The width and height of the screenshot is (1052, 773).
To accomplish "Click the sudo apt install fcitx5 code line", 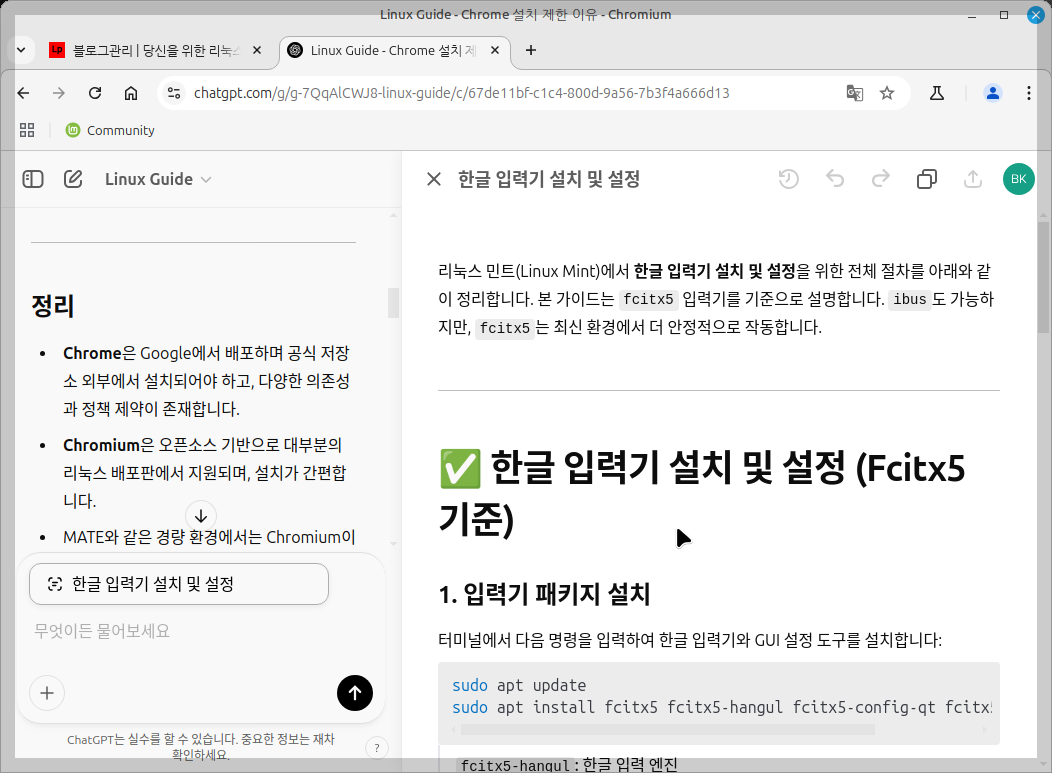I will click(721, 707).
